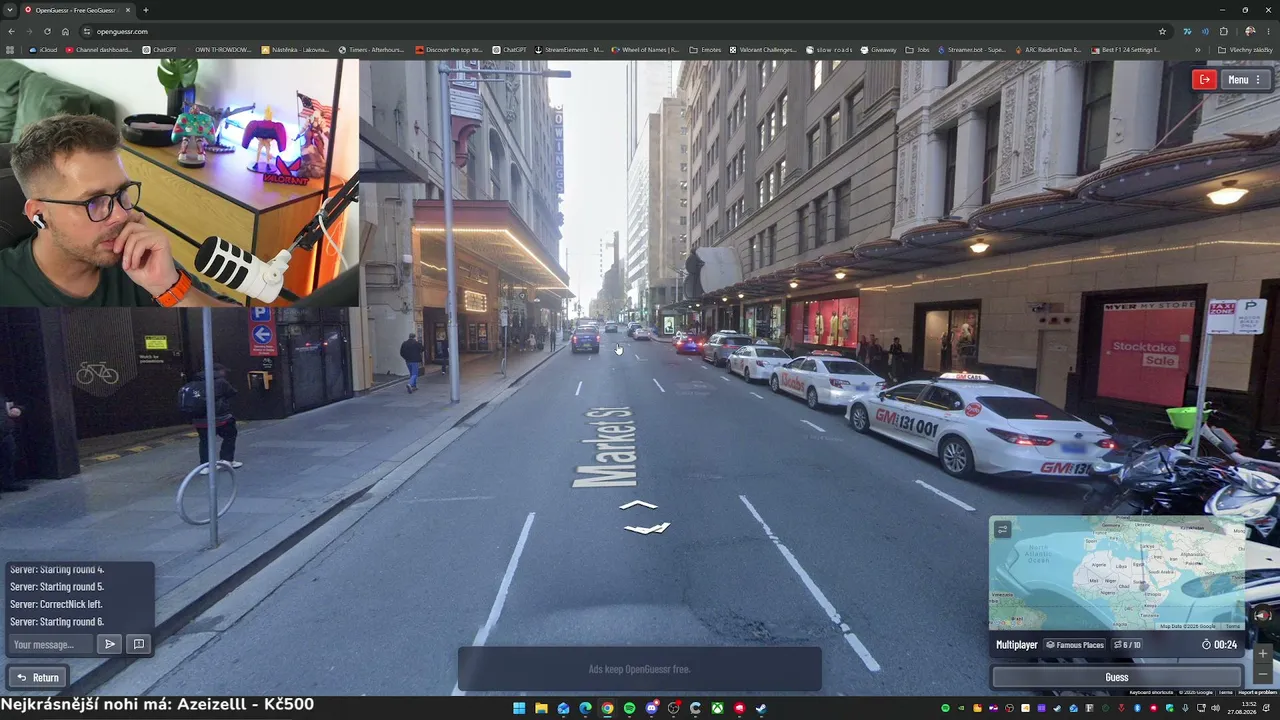This screenshot has height=720, width=1280.
Task: Open the Emotes bookmark folder
Action: pyautogui.click(x=705, y=49)
